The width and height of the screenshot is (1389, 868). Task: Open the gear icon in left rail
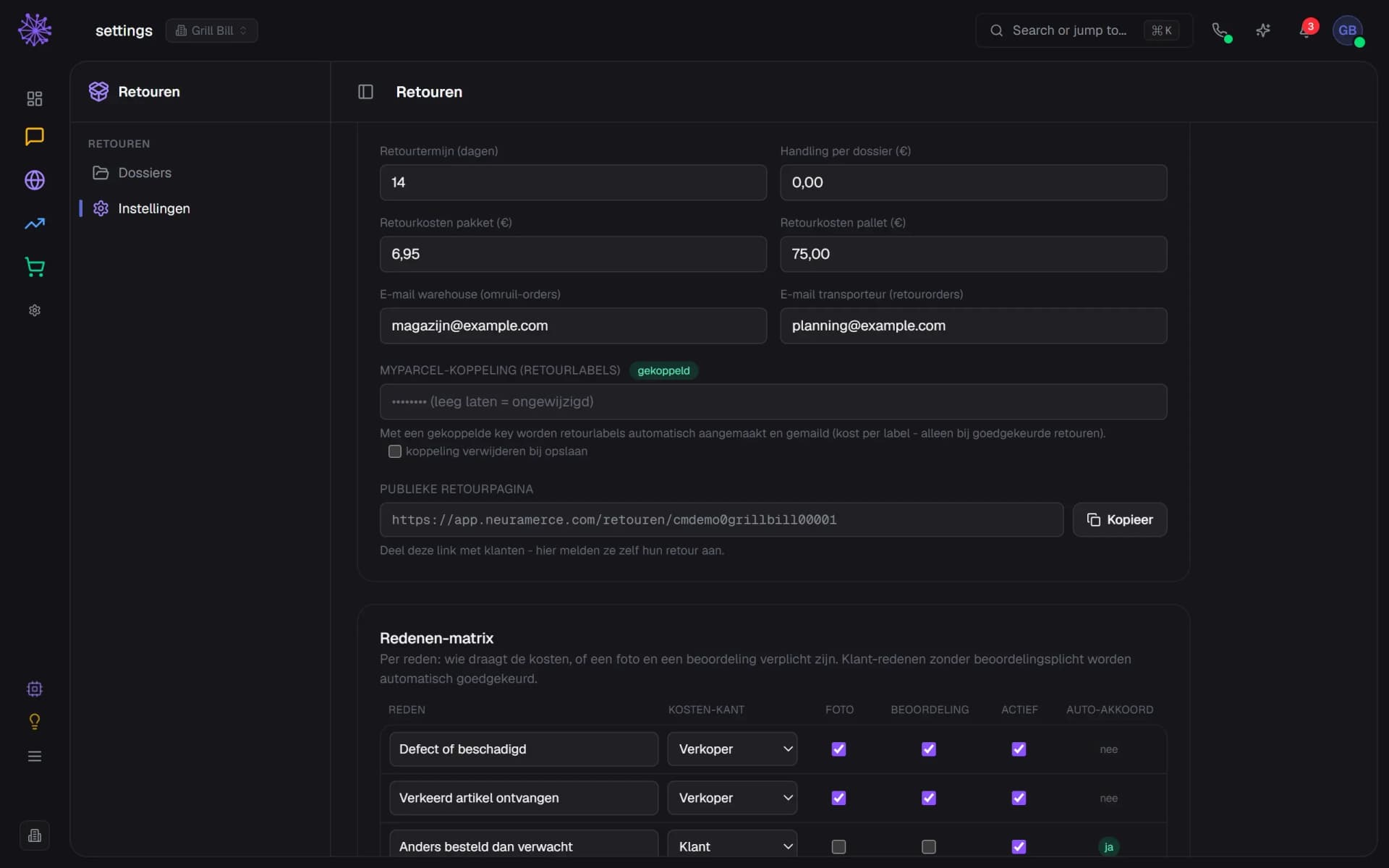tap(34, 310)
